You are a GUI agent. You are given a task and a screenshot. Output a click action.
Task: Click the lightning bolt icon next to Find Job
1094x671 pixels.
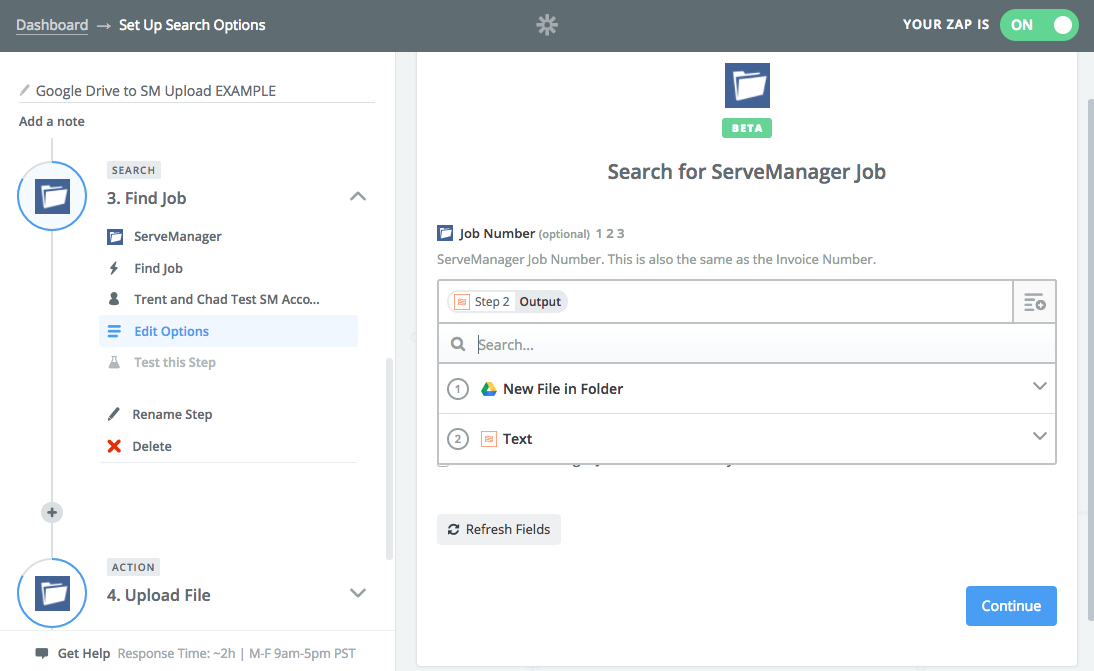tap(114, 269)
